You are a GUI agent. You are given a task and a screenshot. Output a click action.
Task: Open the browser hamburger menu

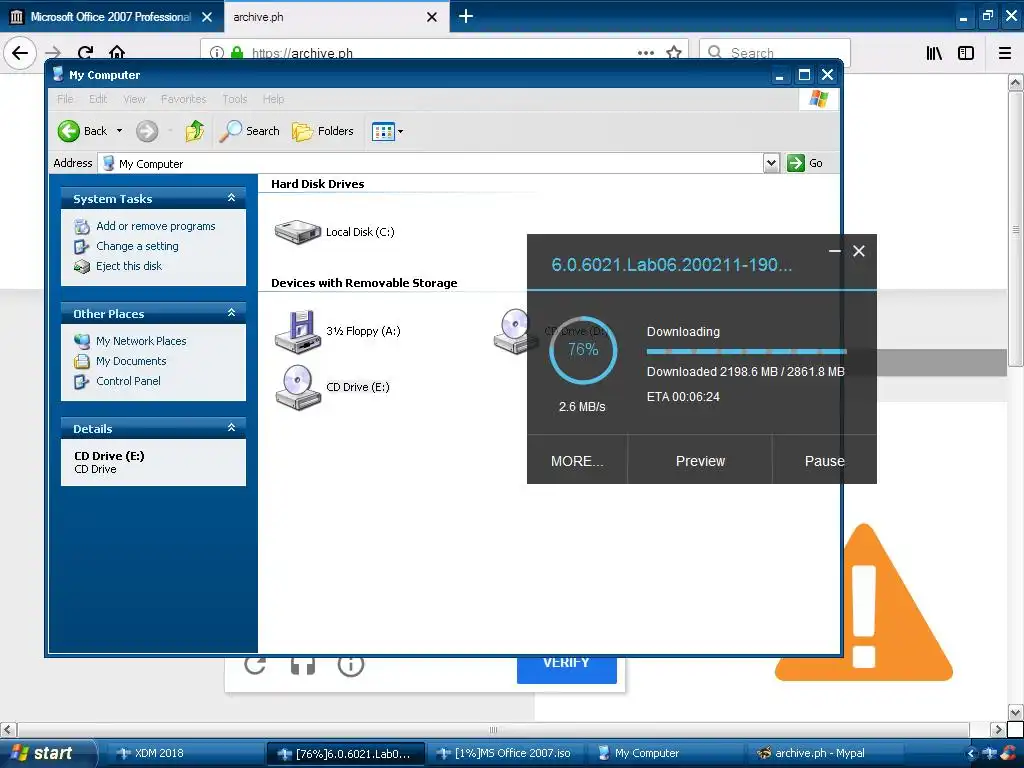(x=1005, y=53)
